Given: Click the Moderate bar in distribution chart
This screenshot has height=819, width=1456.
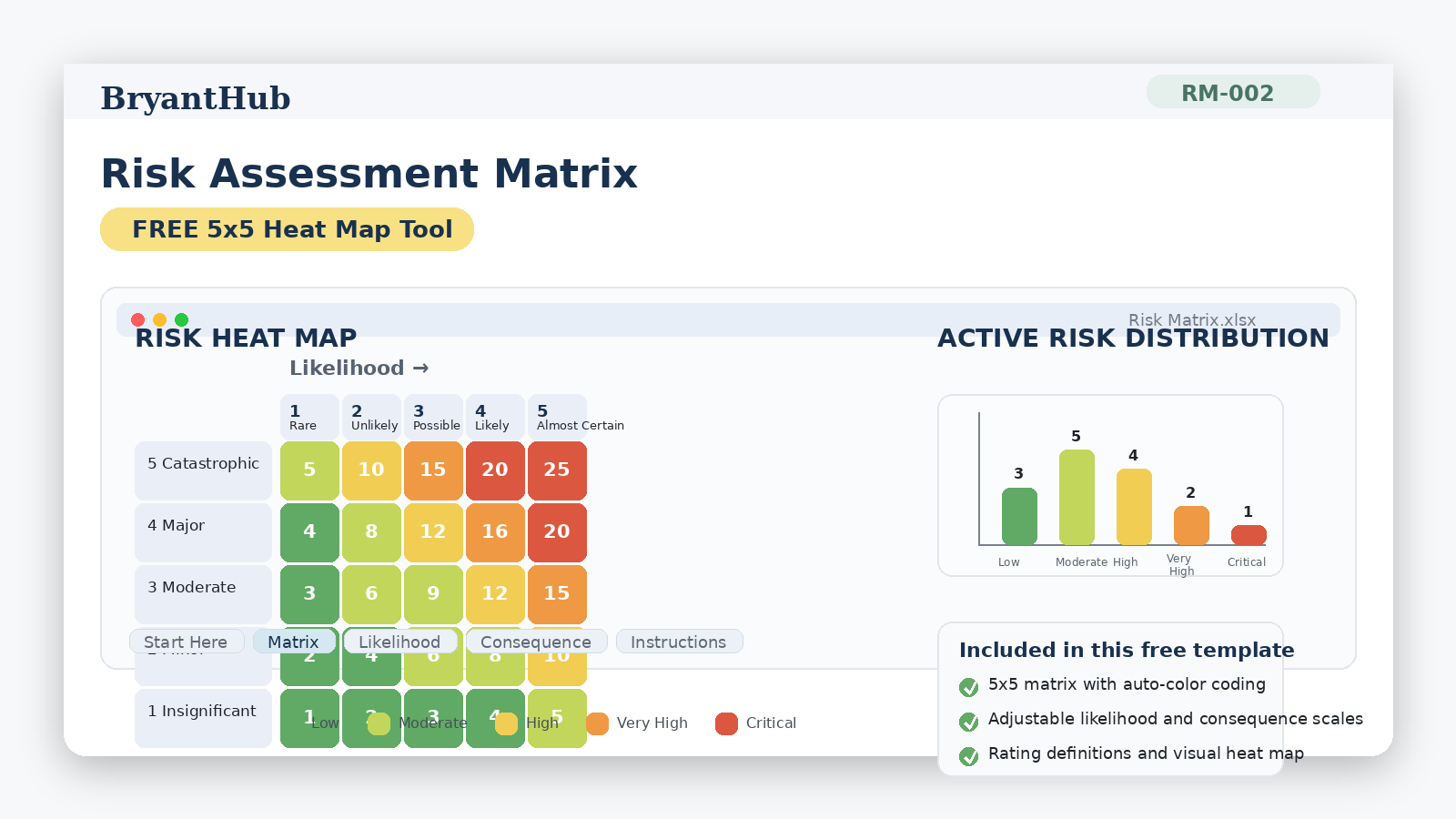Looking at the screenshot, I should [x=1077, y=497].
